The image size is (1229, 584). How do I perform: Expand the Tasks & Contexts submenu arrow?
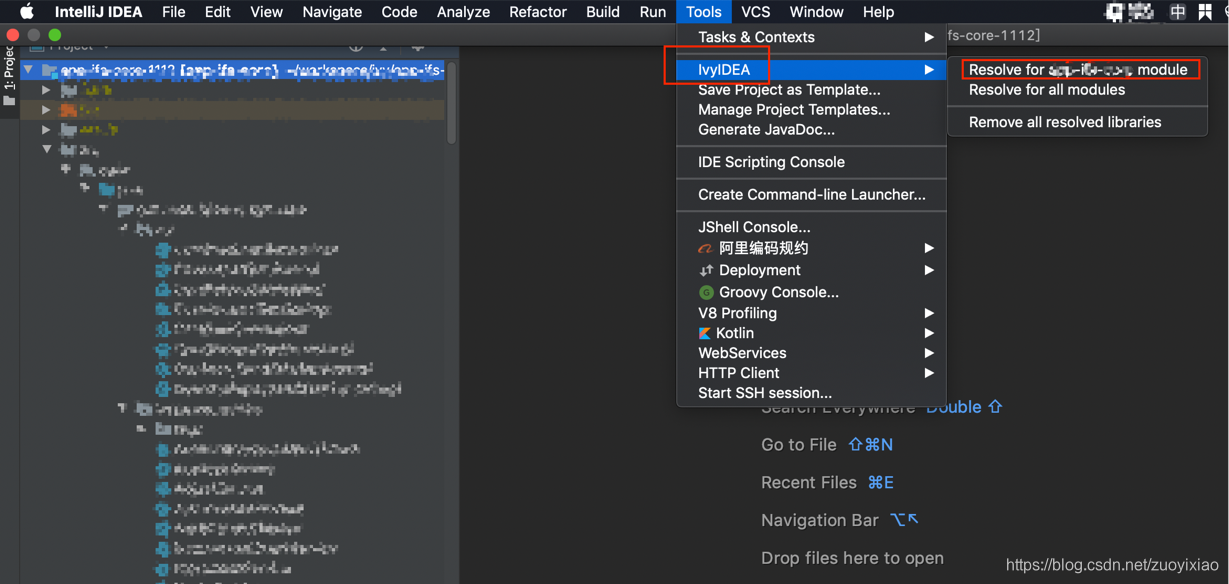(x=929, y=37)
